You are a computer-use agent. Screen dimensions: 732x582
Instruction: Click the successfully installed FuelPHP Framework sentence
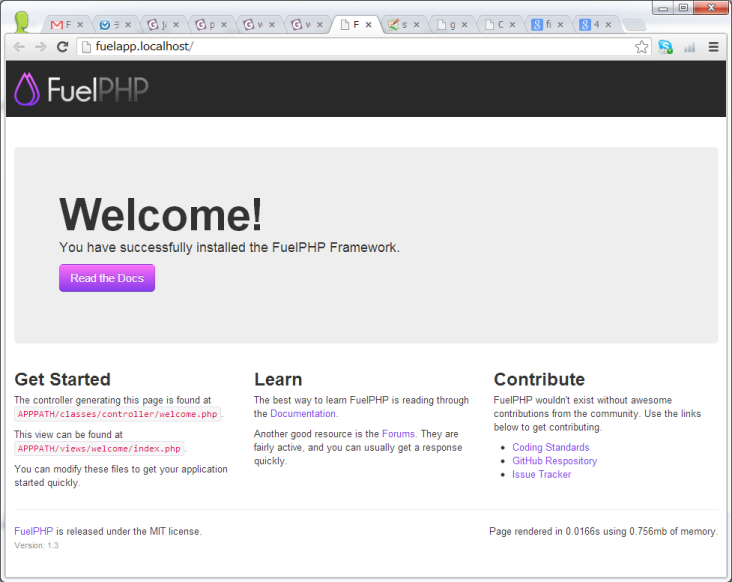[229, 247]
